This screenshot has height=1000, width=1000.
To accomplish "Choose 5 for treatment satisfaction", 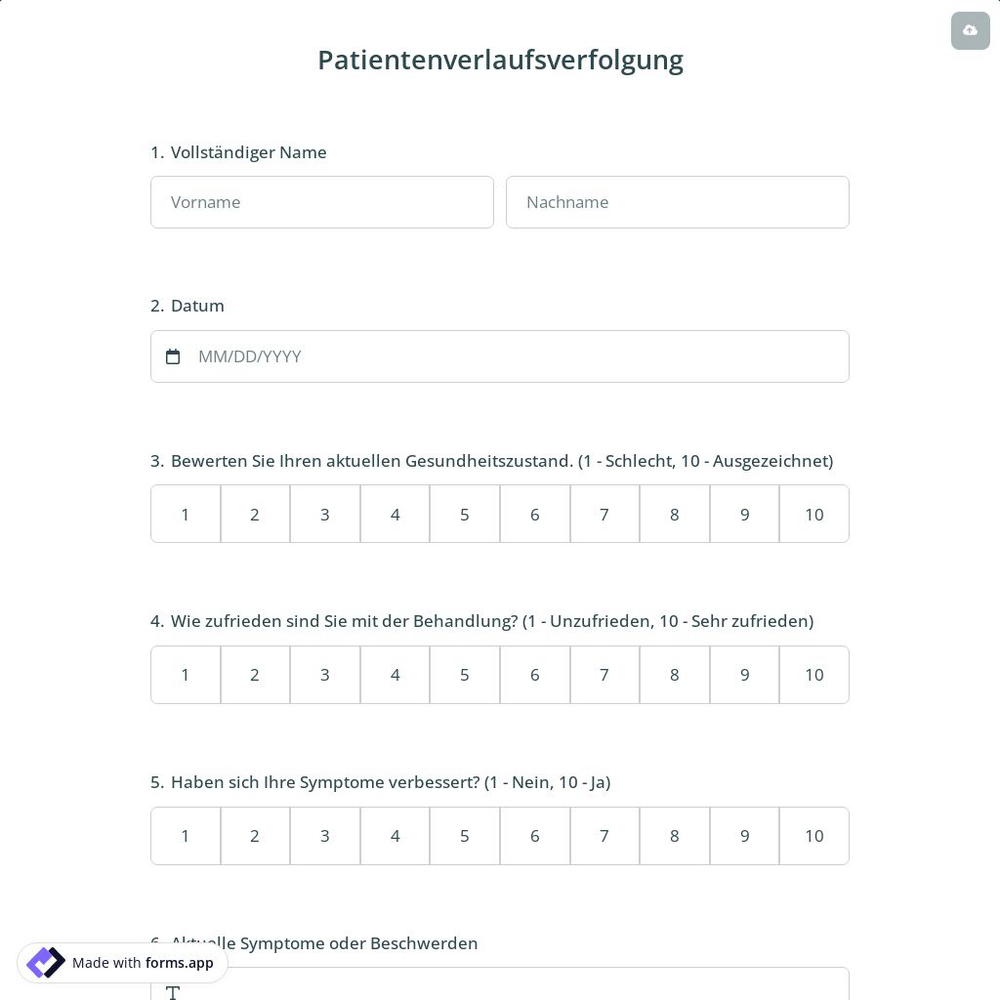I will pyautogui.click(x=464, y=674).
